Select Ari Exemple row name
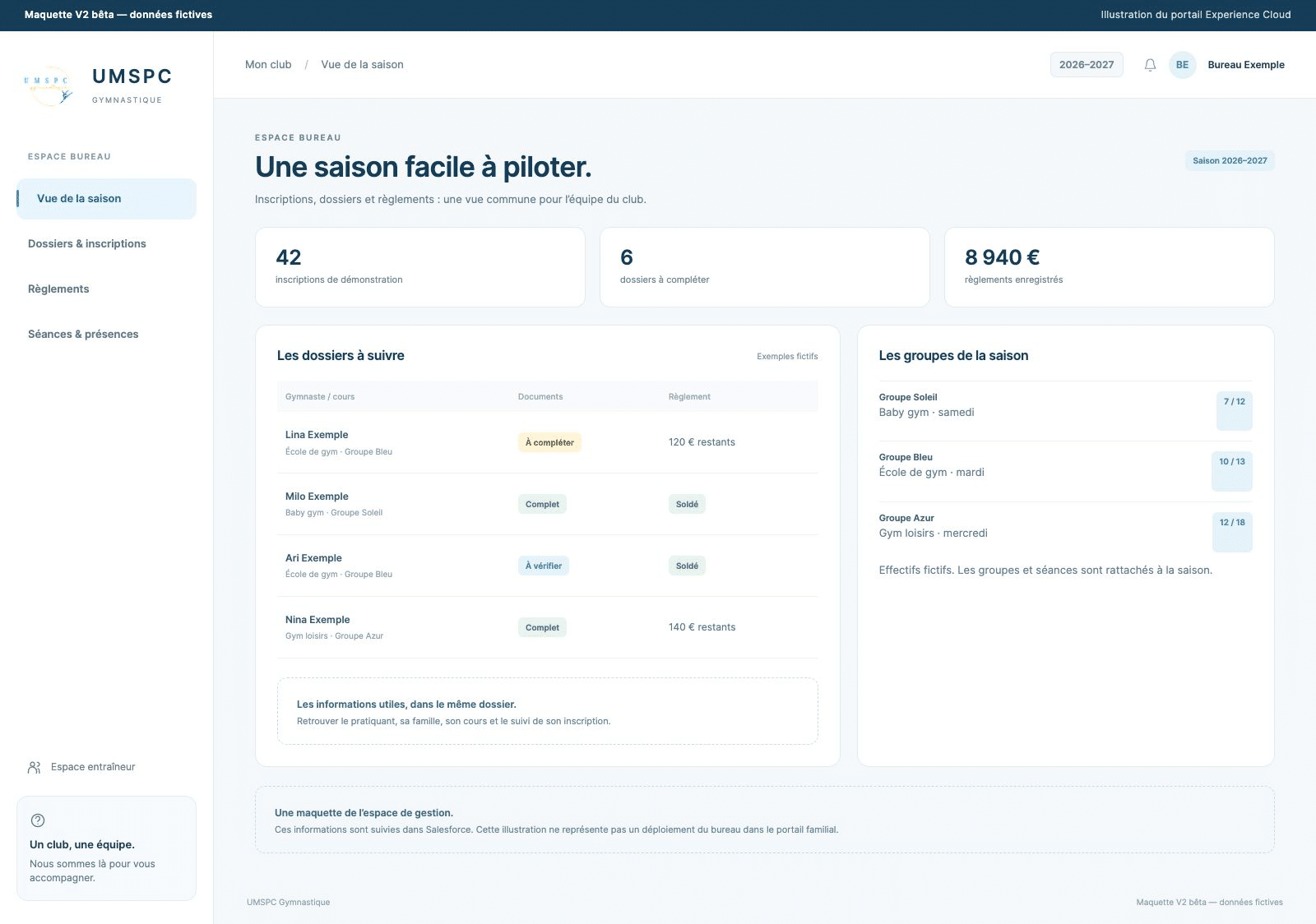The width and height of the screenshot is (1316, 924). point(313,558)
